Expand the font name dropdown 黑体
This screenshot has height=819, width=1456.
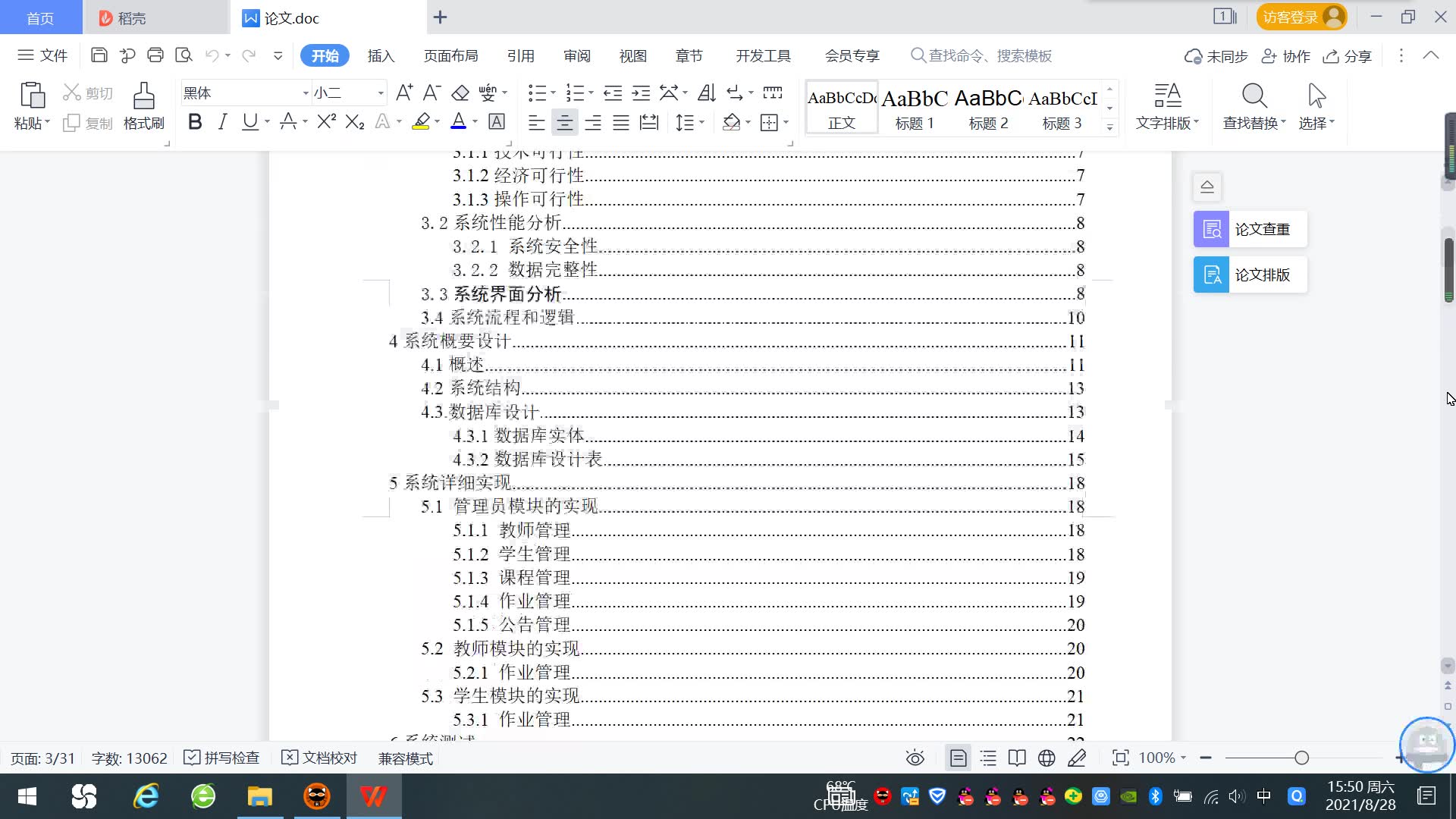pos(306,93)
